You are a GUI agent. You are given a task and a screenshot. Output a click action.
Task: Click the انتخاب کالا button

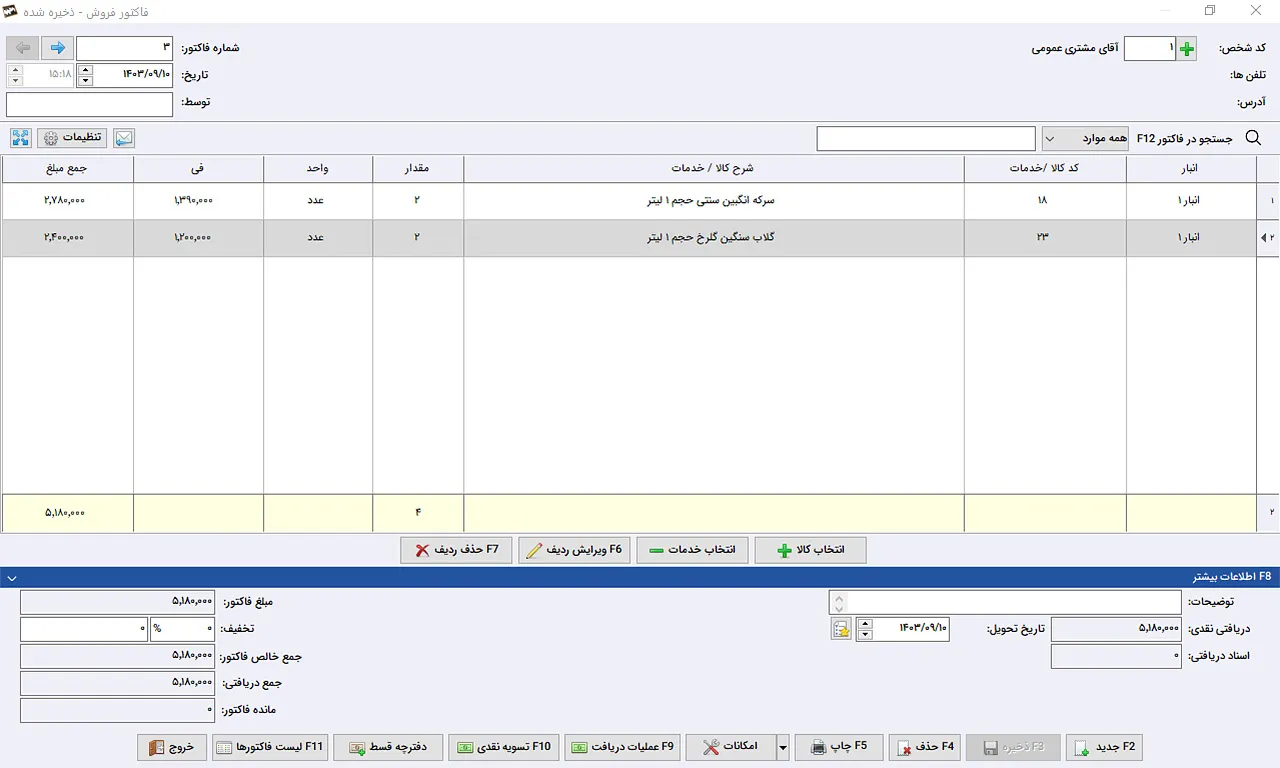coord(810,551)
